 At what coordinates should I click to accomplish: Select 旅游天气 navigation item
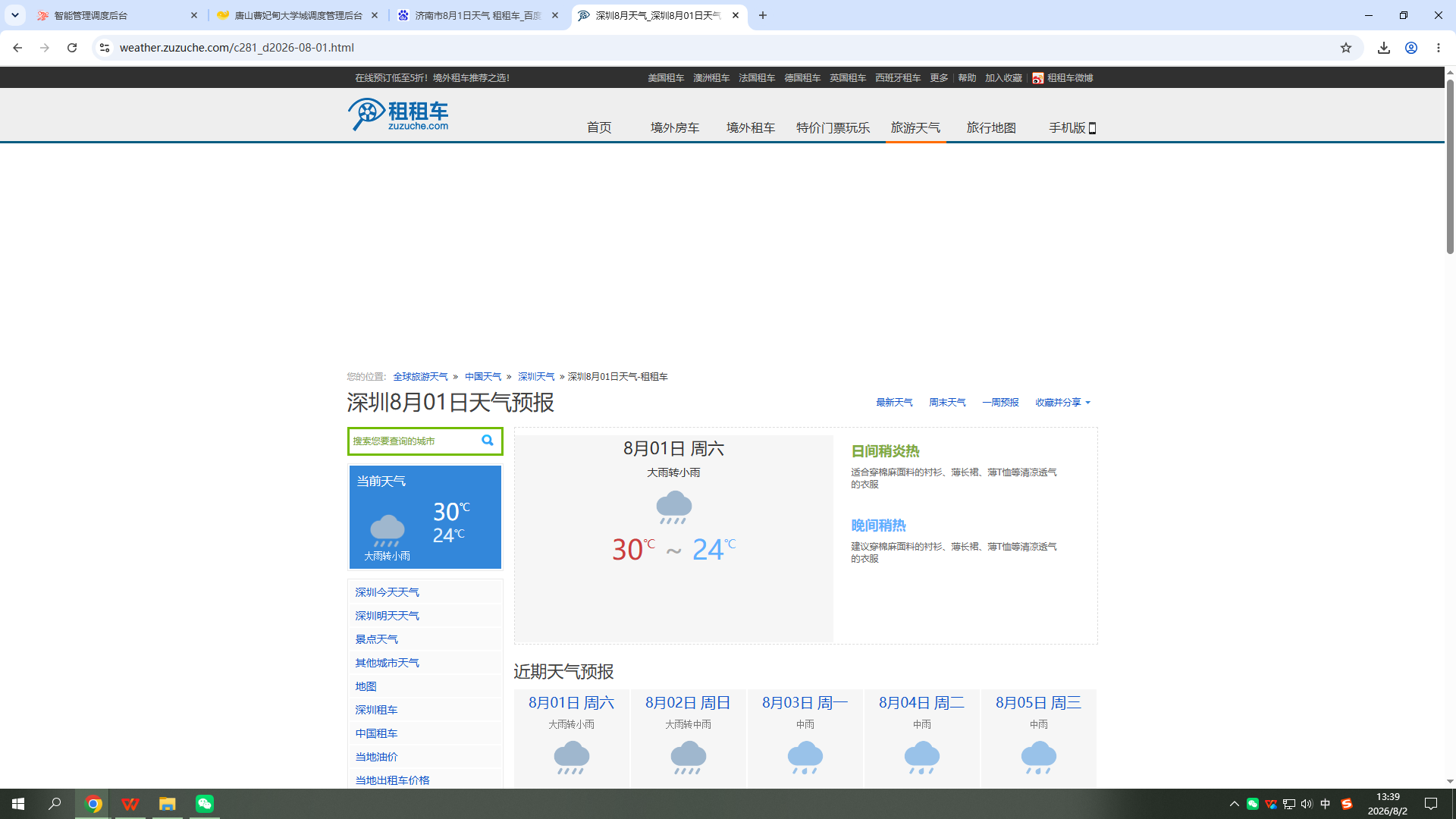tap(915, 128)
